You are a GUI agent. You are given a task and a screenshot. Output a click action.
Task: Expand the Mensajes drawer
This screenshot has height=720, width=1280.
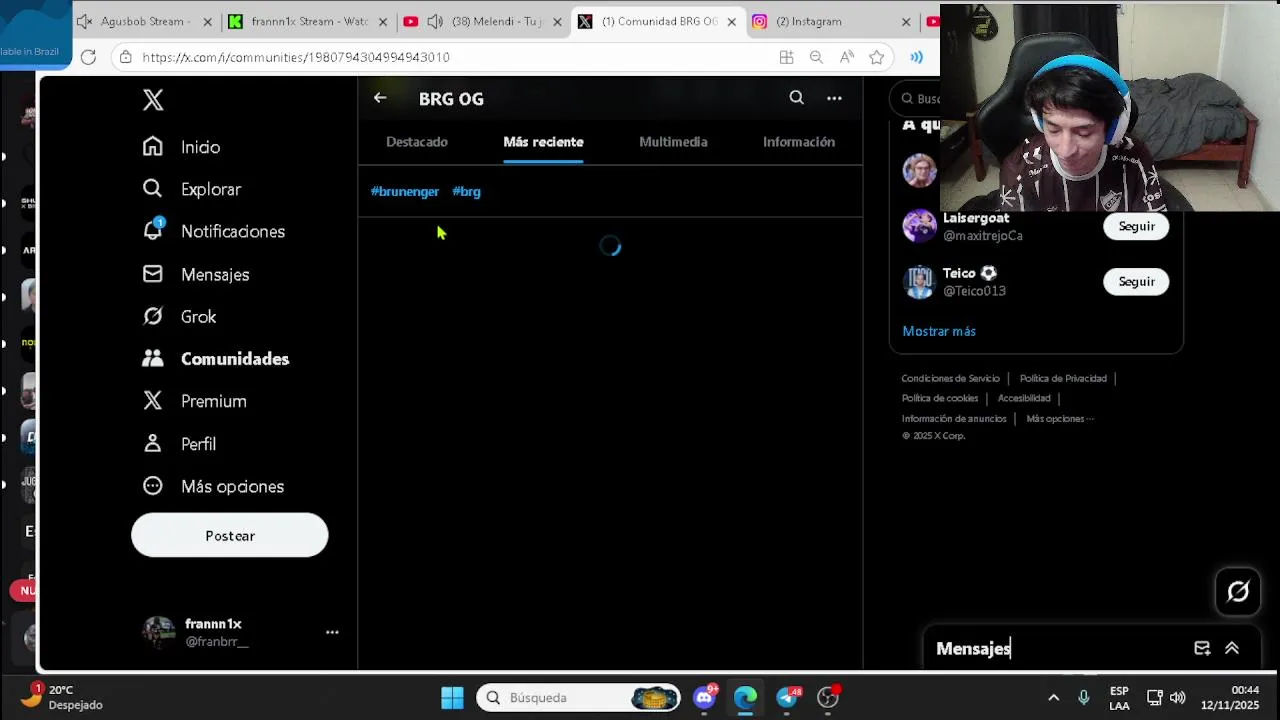[1232, 648]
